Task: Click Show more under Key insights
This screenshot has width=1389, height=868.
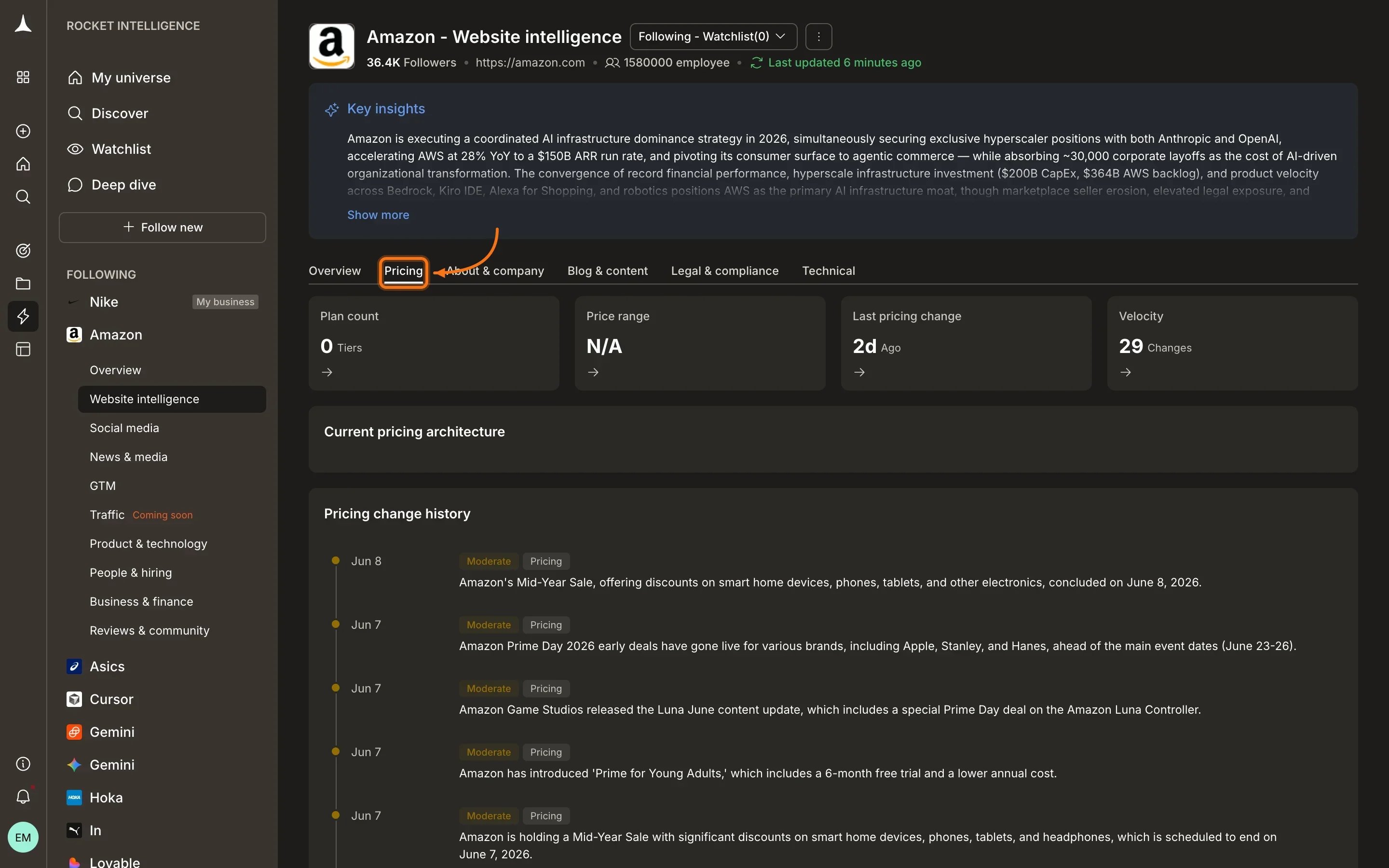Action: click(378, 215)
